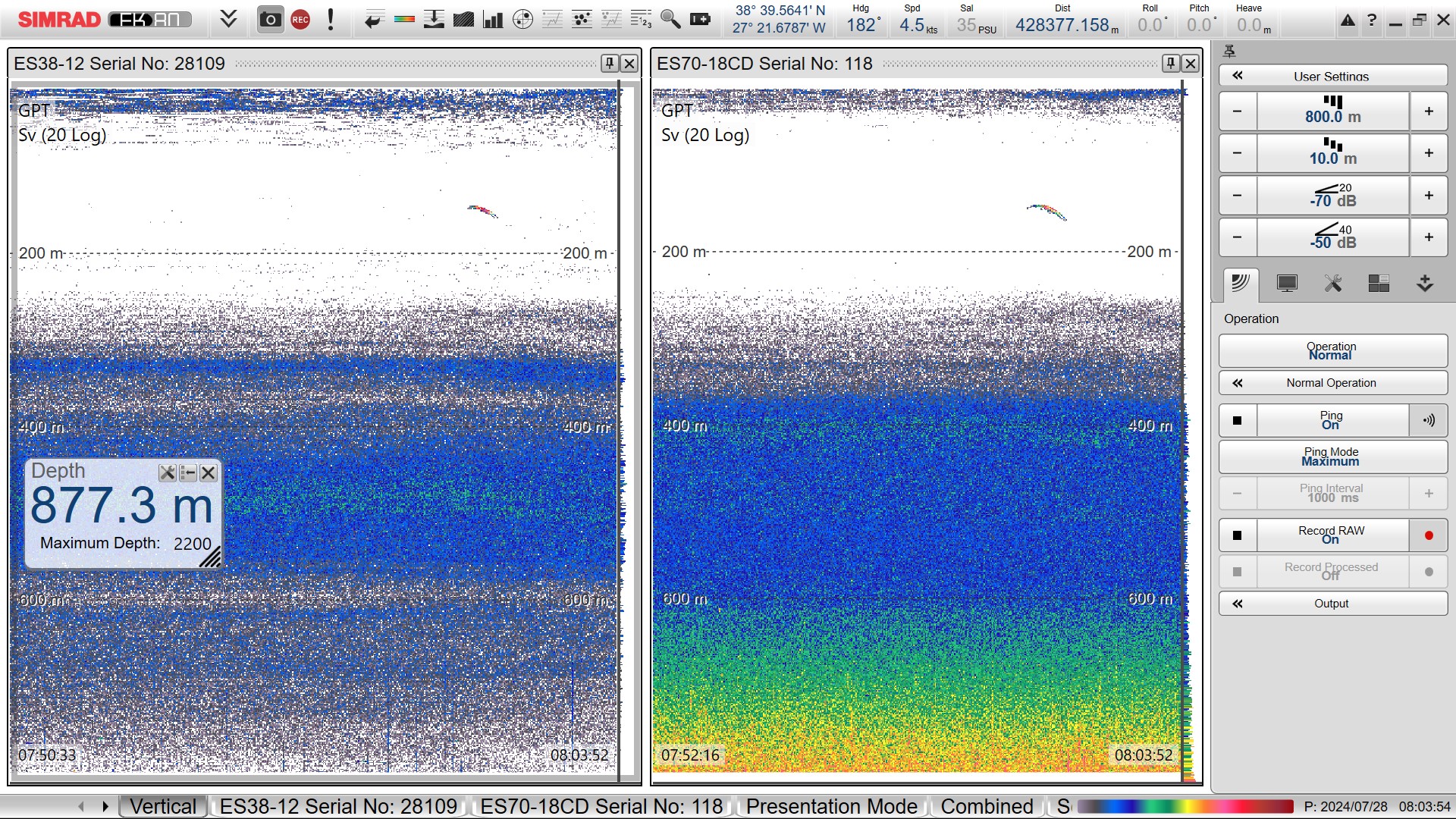The image size is (1456, 819).
Task: Increase the -70 dB gain setting
Action: click(x=1429, y=196)
